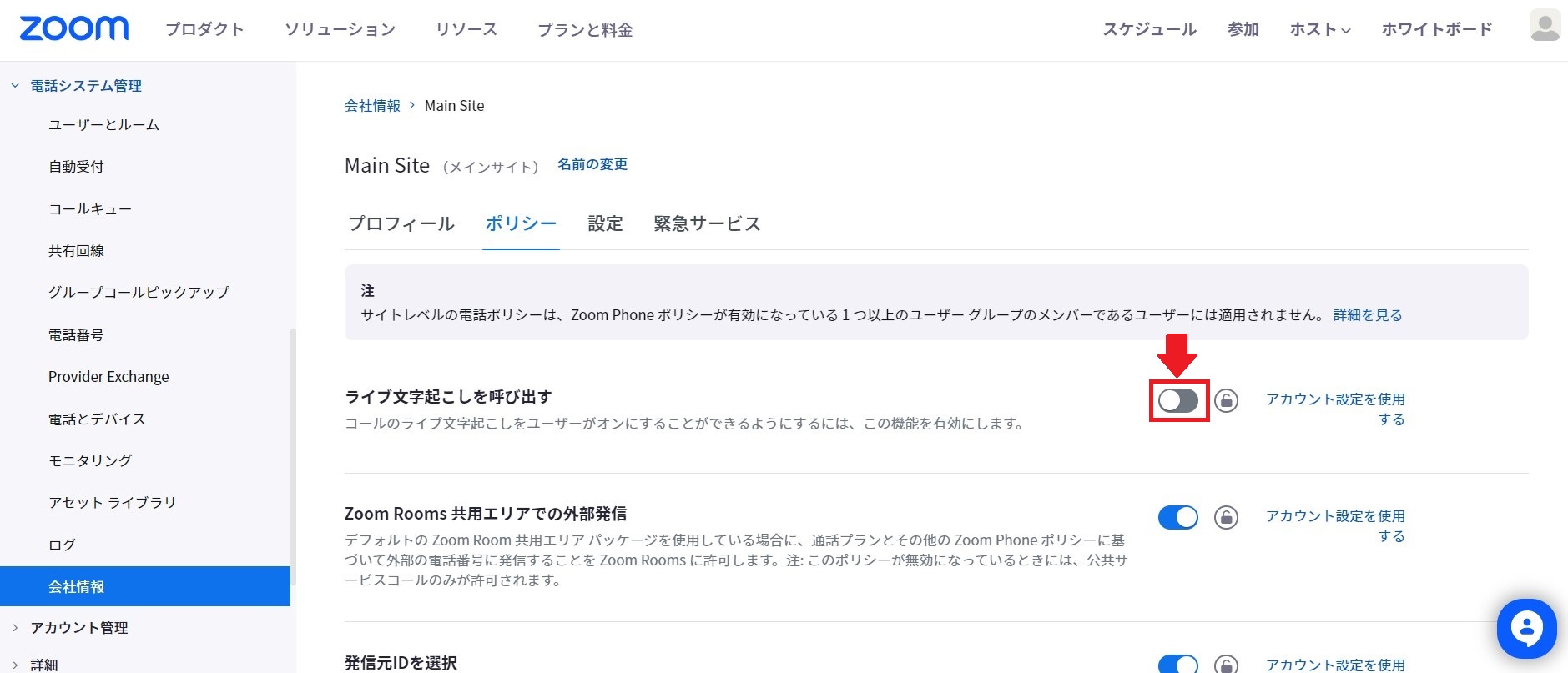The height and width of the screenshot is (673, 1568).
Task: Open the プロダクト menu
Action: pyautogui.click(x=204, y=29)
